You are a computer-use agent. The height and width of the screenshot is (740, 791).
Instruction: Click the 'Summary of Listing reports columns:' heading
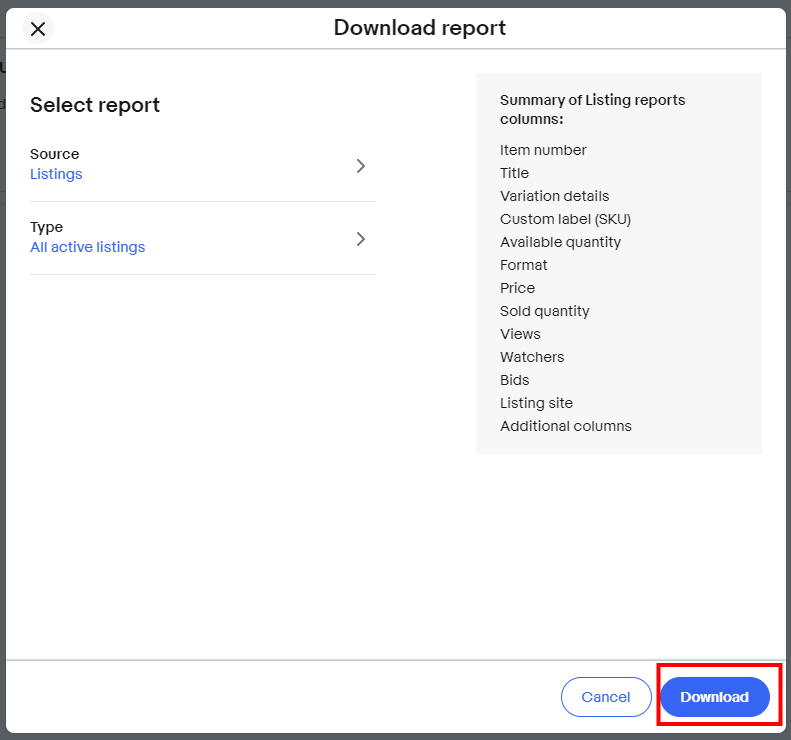(x=592, y=109)
